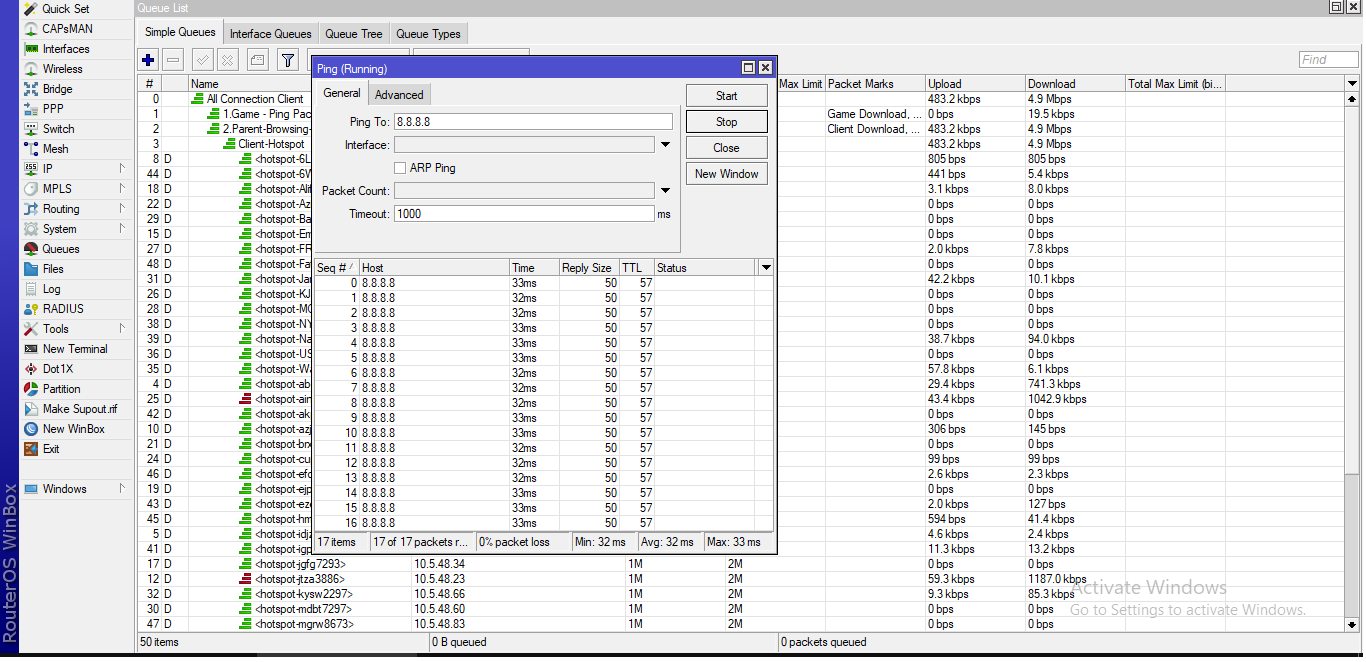Open the Dot1X menu

(x=58, y=369)
